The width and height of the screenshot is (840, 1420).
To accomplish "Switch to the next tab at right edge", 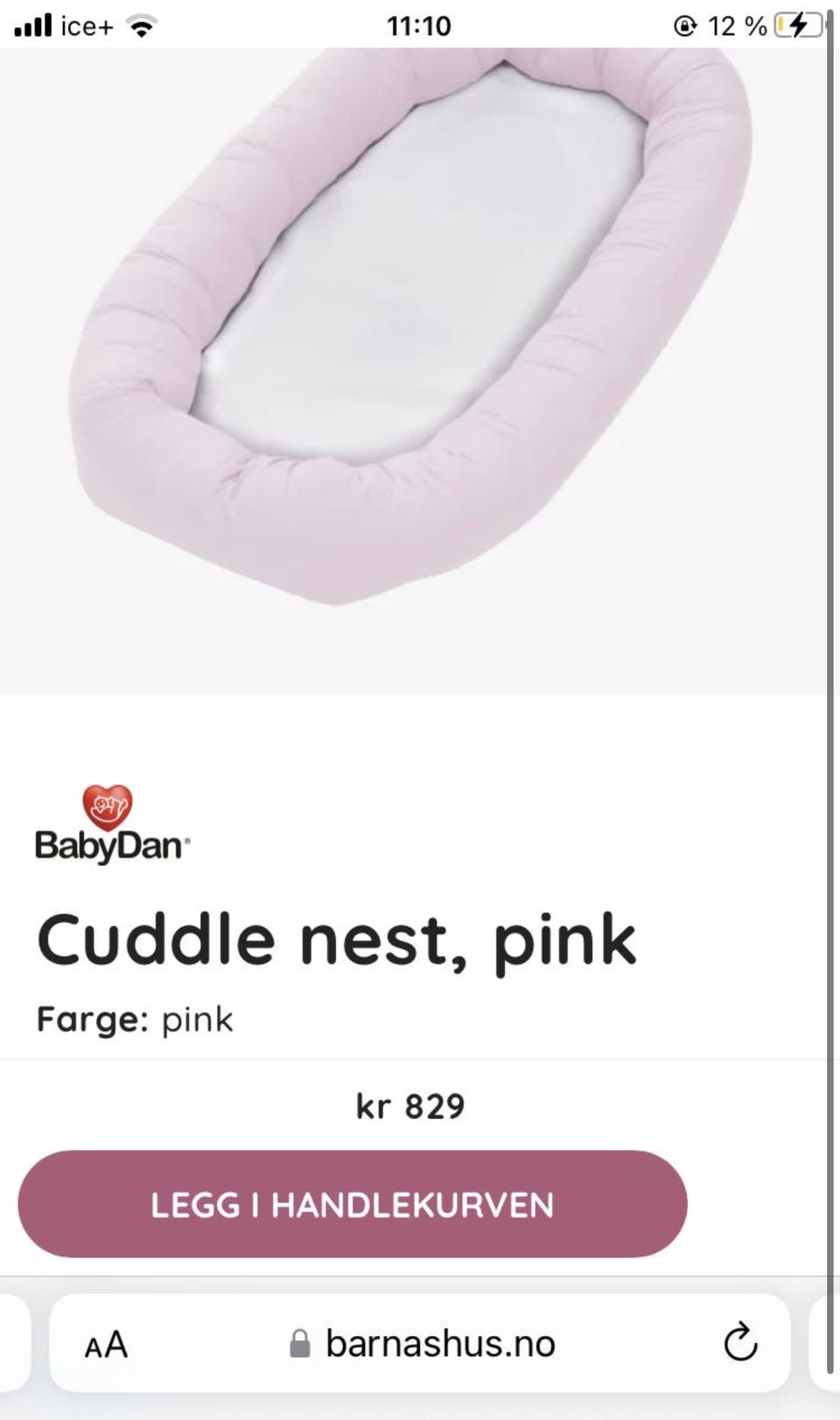I will pos(824,1343).
